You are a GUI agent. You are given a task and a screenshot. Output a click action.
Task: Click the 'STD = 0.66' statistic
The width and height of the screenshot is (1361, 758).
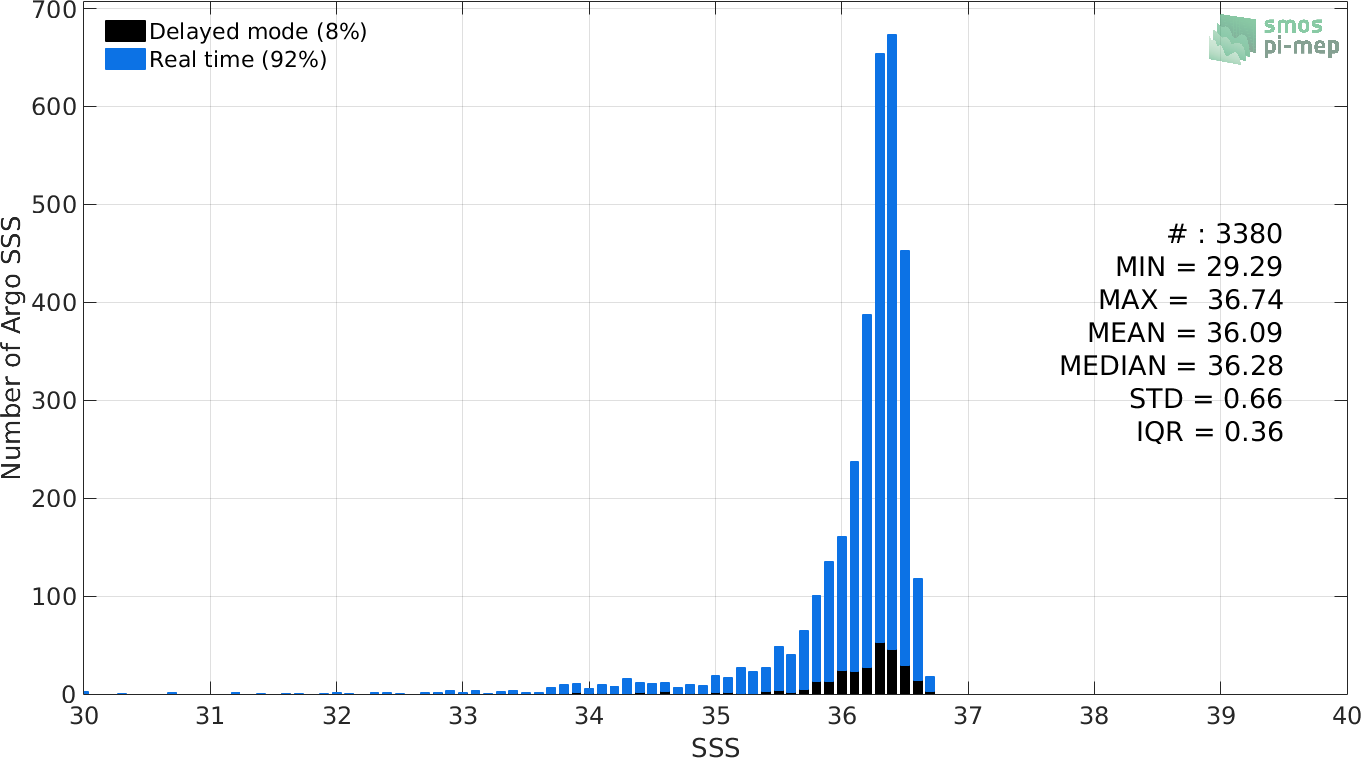1205,399
